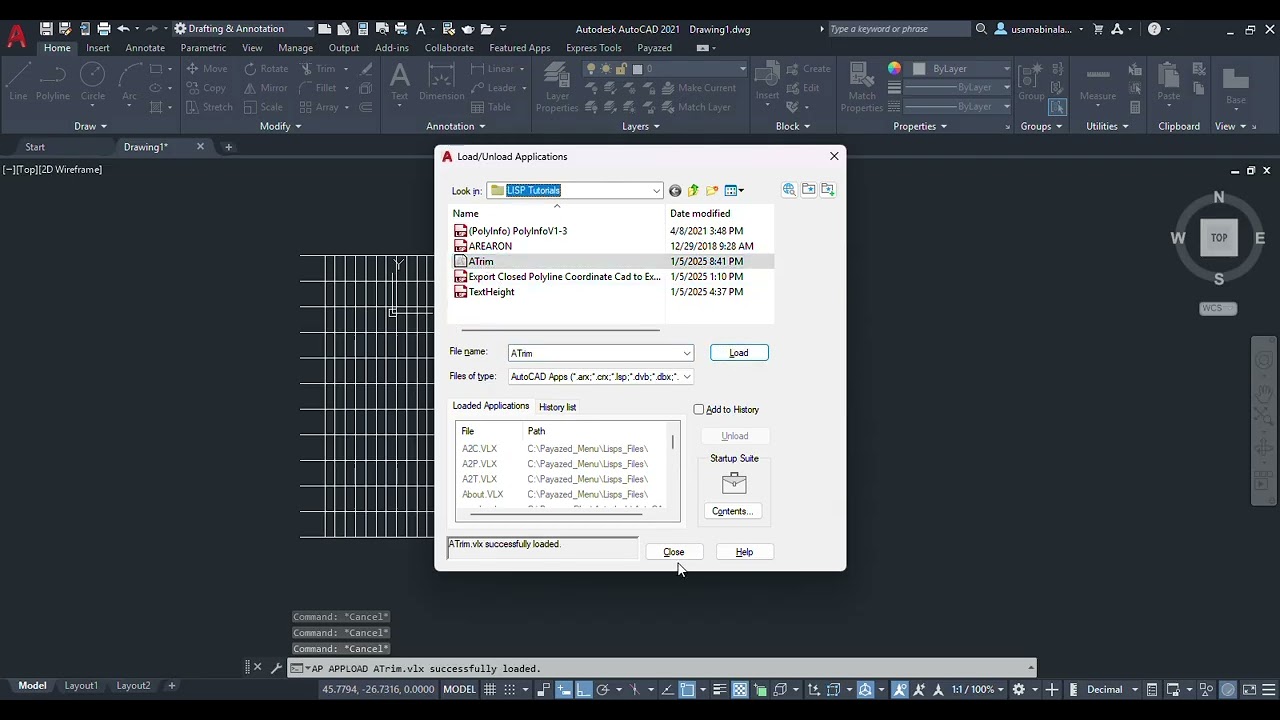Screen dimensions: 1280x720
Task: Click the Contents... button
Action: (x=732, y=511)
